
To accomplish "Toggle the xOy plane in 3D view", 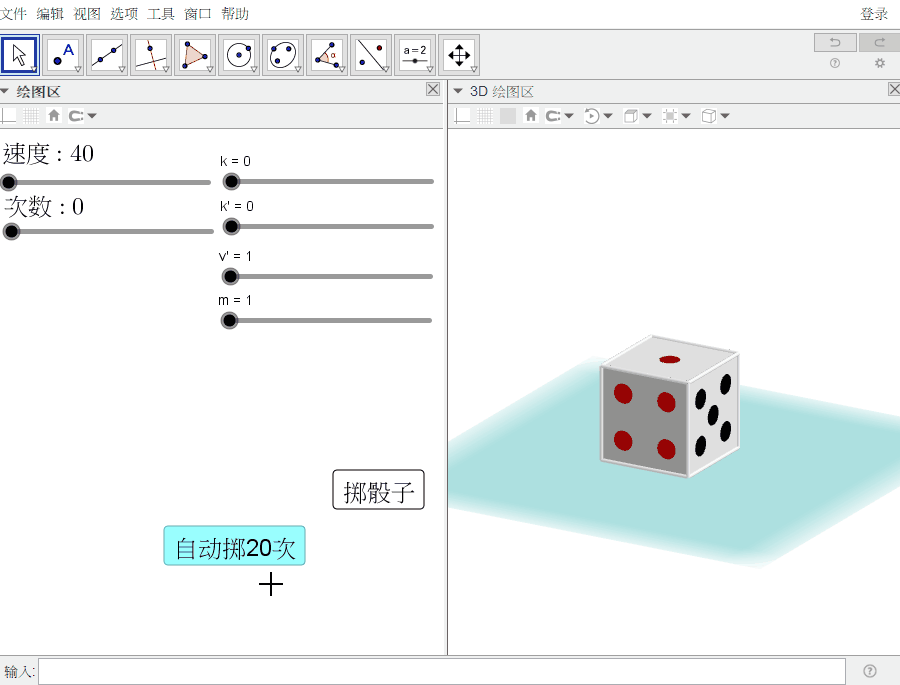I will tap(508, 116).
